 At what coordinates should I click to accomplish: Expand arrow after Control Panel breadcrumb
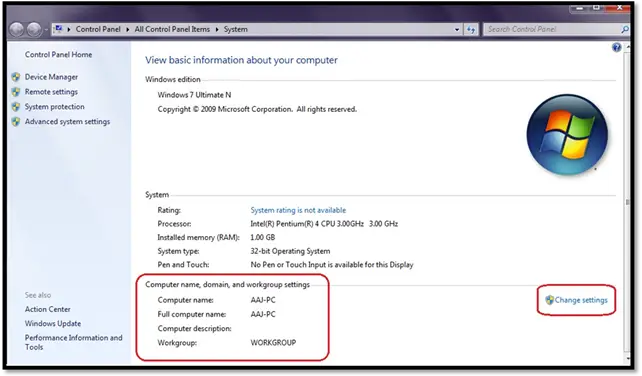click(x=128, y=29)
